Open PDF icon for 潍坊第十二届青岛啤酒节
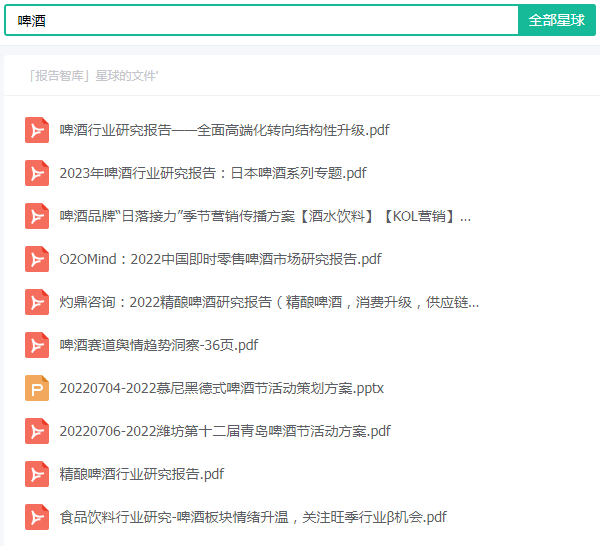 37,431
